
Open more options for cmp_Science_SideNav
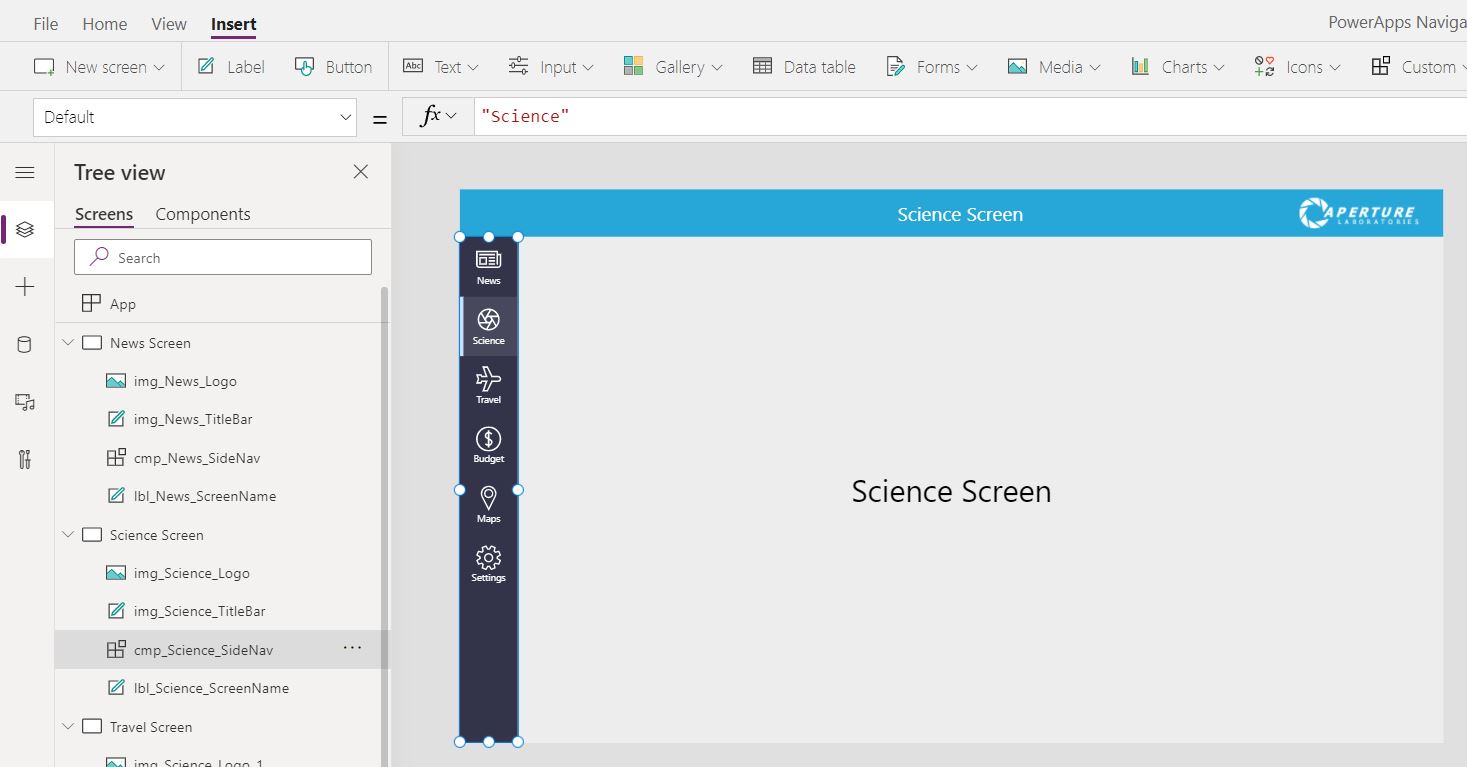pos(352,648)
